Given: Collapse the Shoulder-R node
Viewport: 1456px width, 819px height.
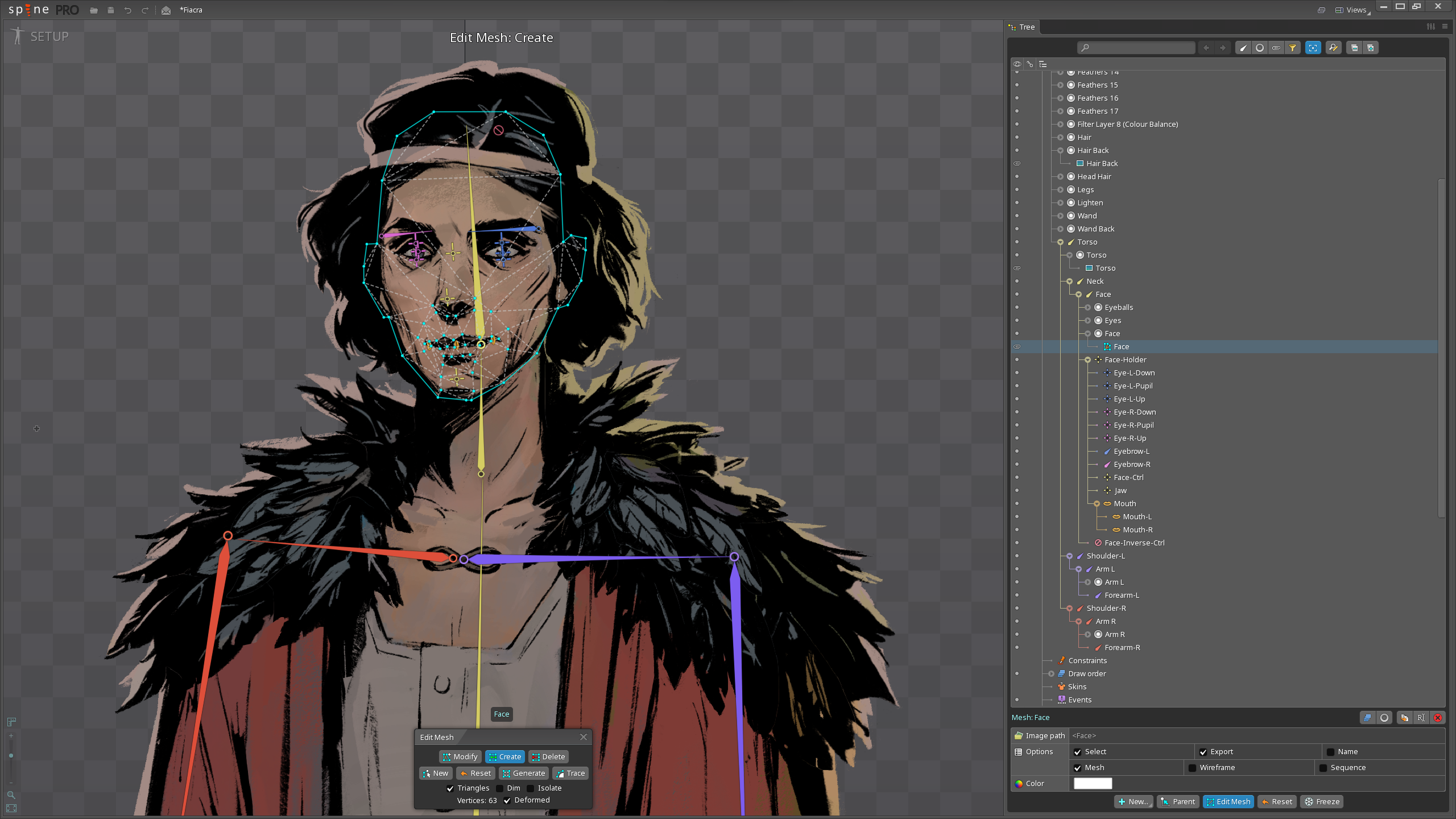Looking at the screenshot, I should [x=1069, y=609].
